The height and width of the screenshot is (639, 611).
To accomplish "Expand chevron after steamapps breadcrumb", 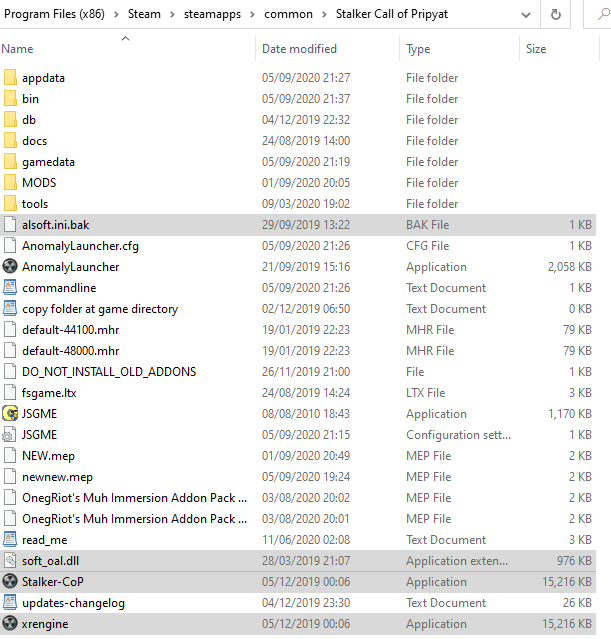I will tap(252, 15).
